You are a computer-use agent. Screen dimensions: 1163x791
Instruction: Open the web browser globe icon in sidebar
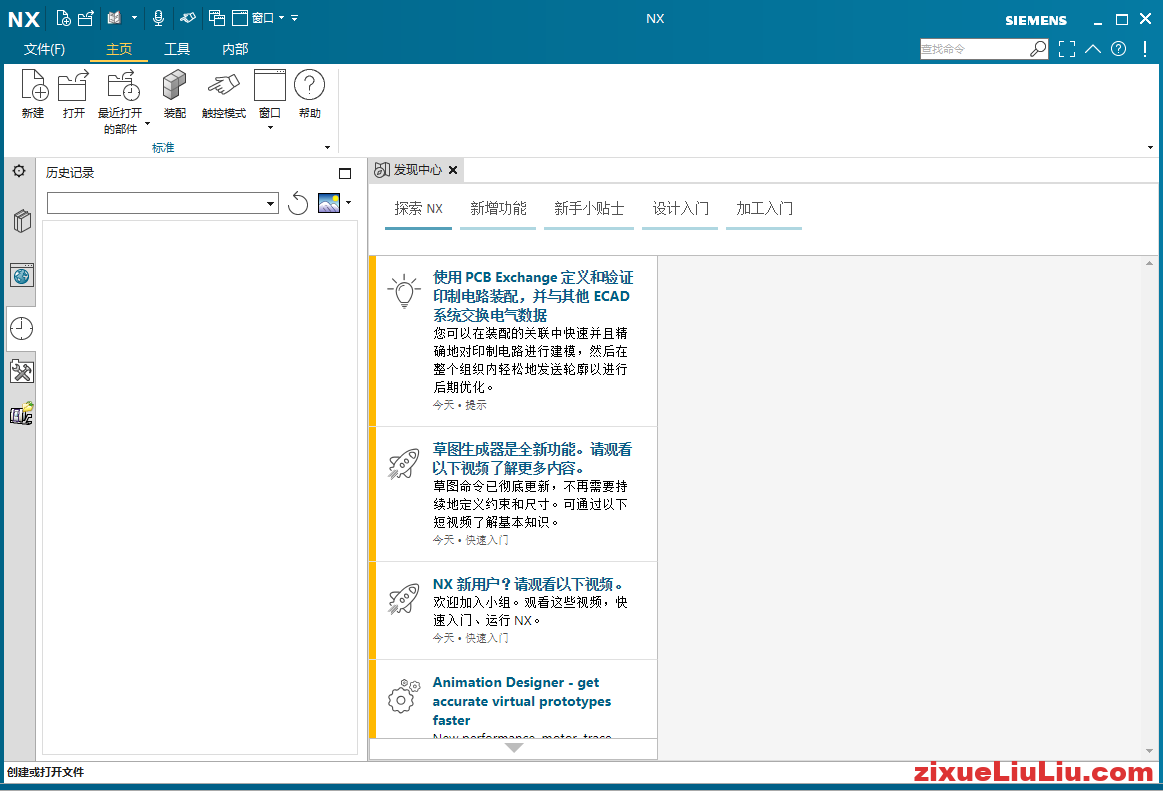click(22, 275)
